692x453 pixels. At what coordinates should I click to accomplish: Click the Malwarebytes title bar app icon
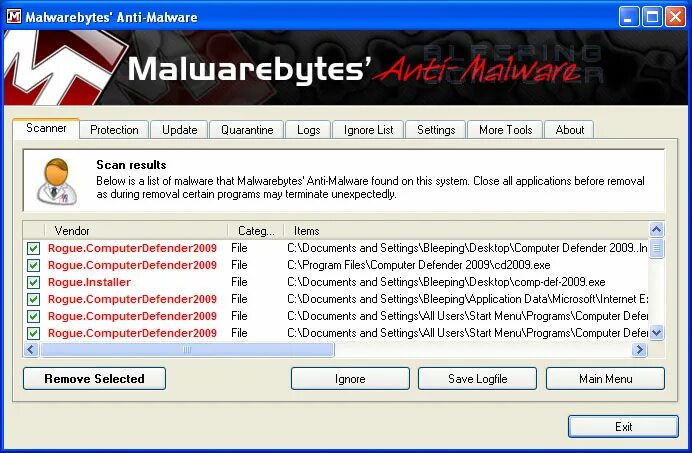click(14, 16)
